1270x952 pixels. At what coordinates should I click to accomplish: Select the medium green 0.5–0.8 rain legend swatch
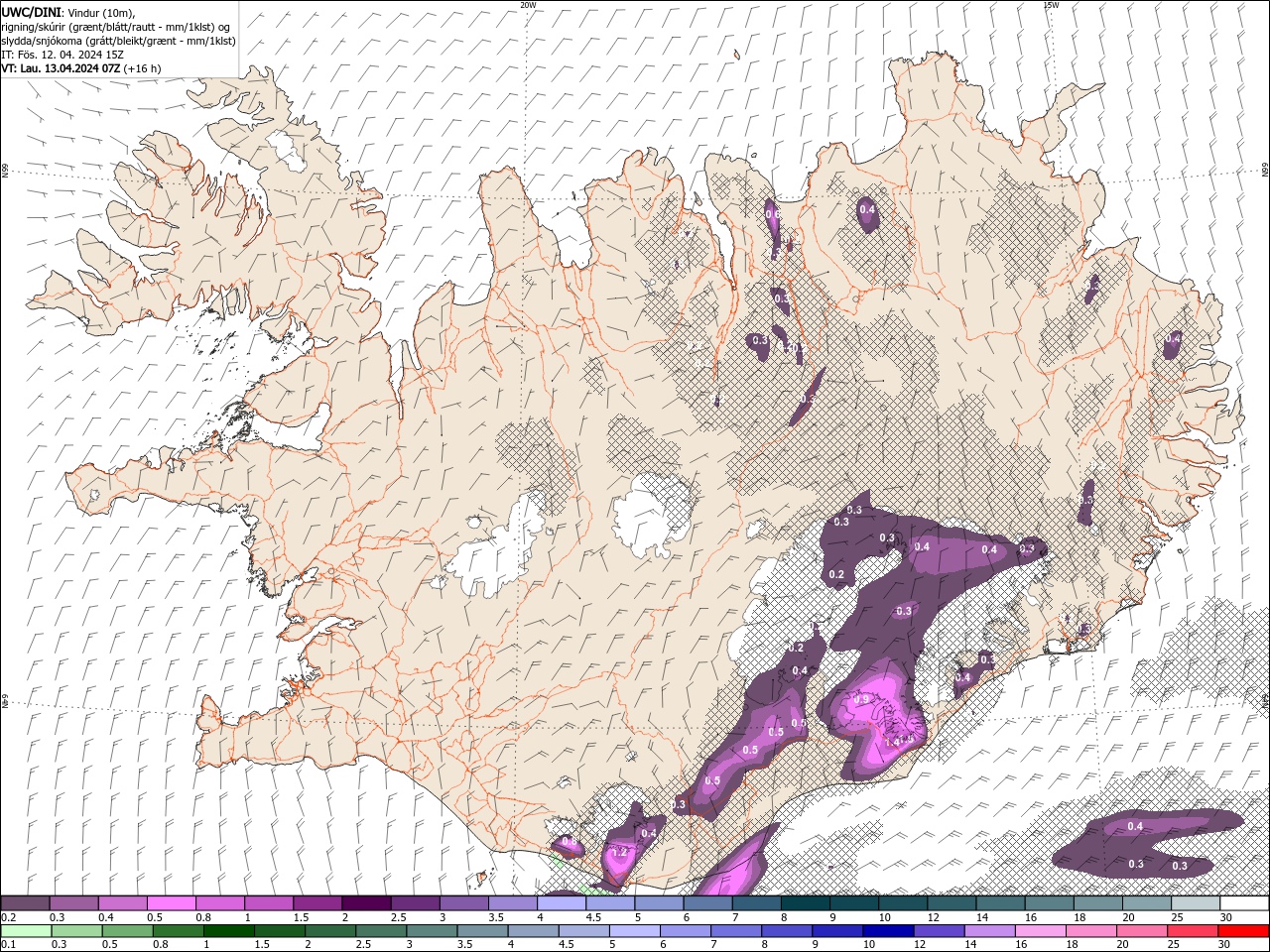127,931
